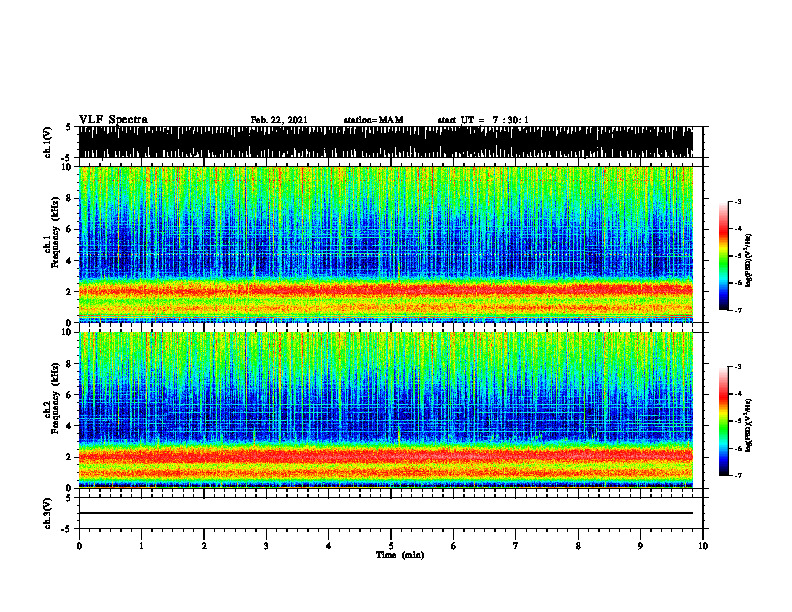The height and width of the screenshot is (612, 792).
Task: Click the 'Time (min)' axis label
Action: coord(400,555)
